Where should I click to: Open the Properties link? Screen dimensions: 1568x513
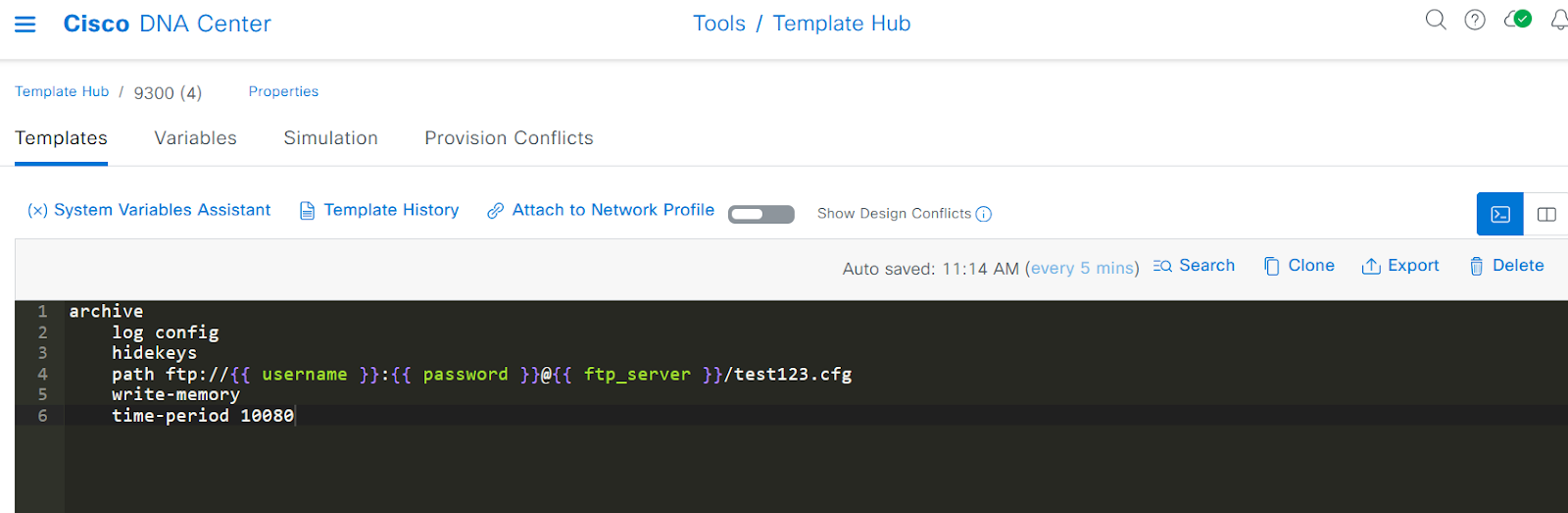pos(283,91)
